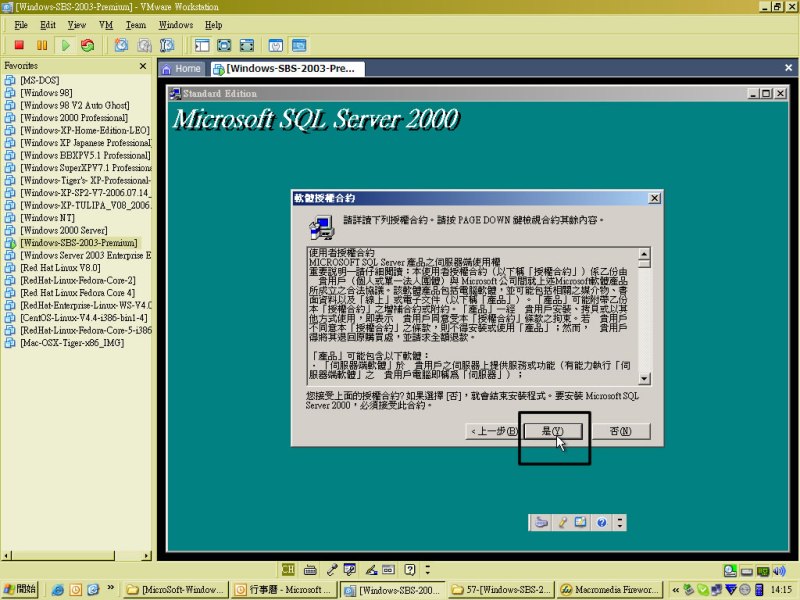Select [Windows-XP-Home-Edition-LEO] in Favorites
The image size is (800, 600).
click(85, 131)
